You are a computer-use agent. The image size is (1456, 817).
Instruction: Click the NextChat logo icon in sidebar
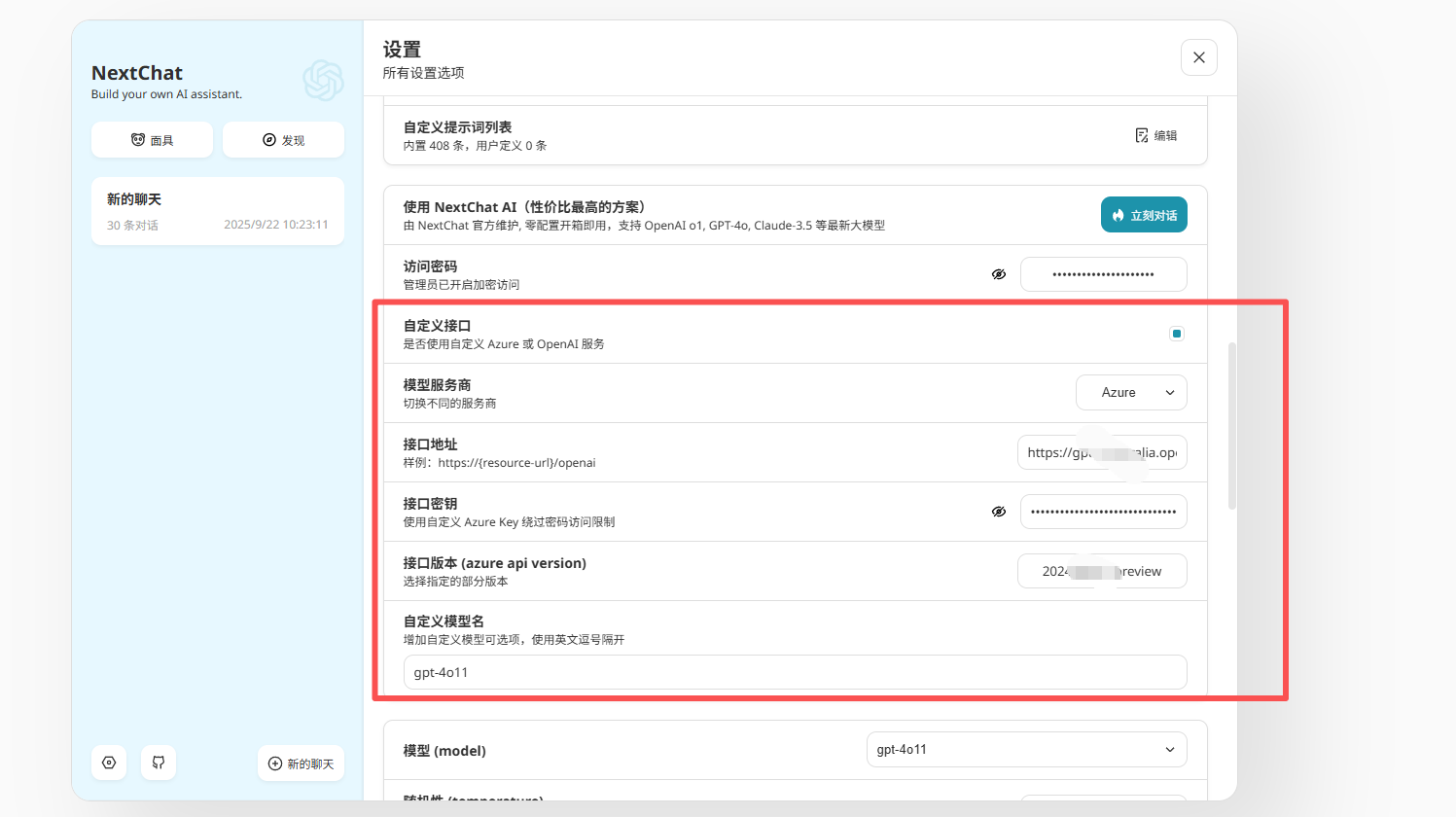(323, 80)
